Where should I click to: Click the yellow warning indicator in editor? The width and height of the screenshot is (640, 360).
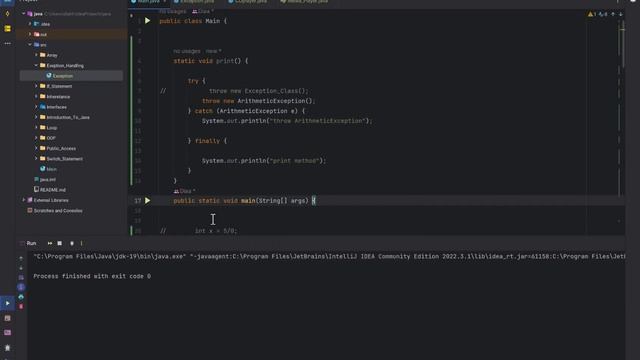[x=591, y=14]
